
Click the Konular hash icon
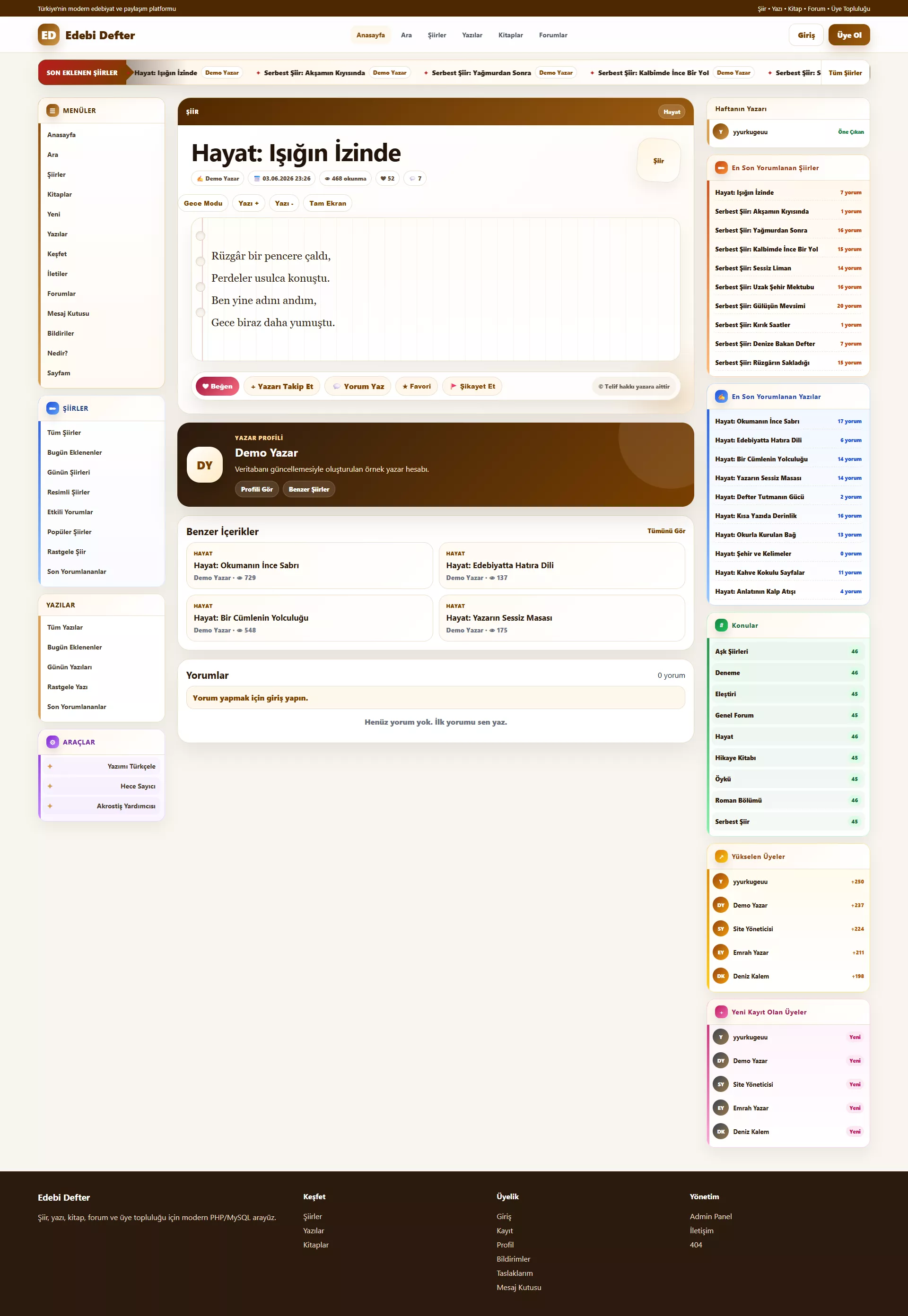pos(721,625)
